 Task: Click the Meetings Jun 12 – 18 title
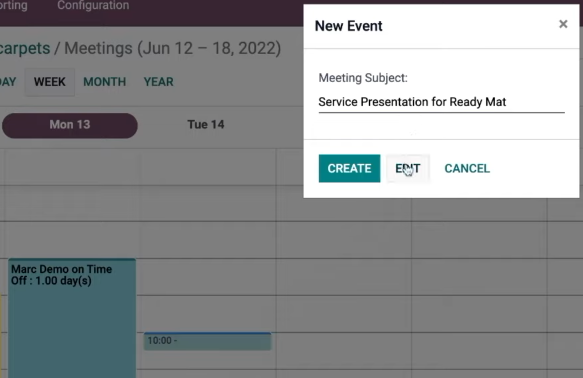(x=173, y=48)
